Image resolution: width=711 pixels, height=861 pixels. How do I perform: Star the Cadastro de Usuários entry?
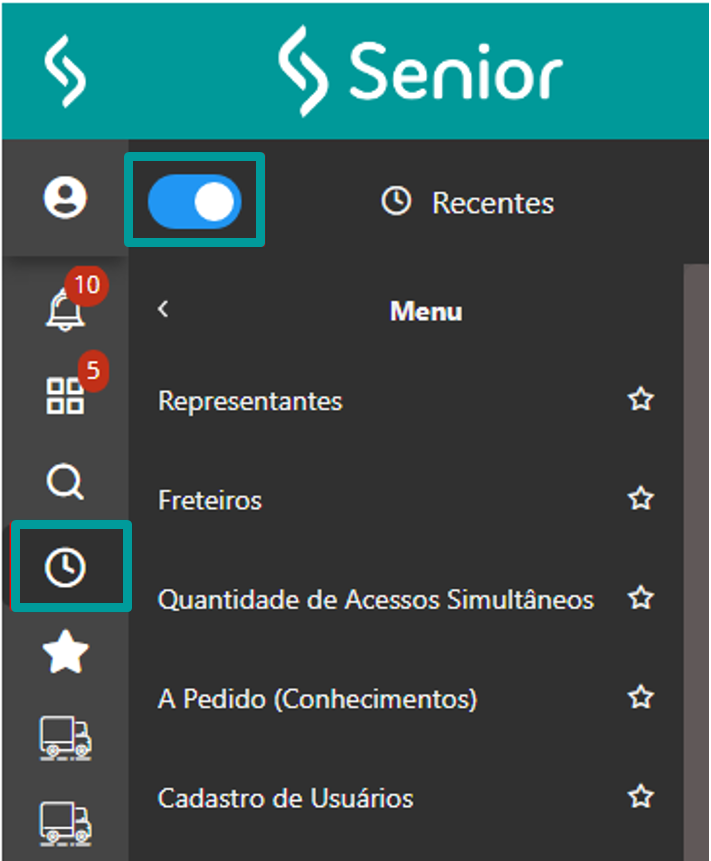640,797
